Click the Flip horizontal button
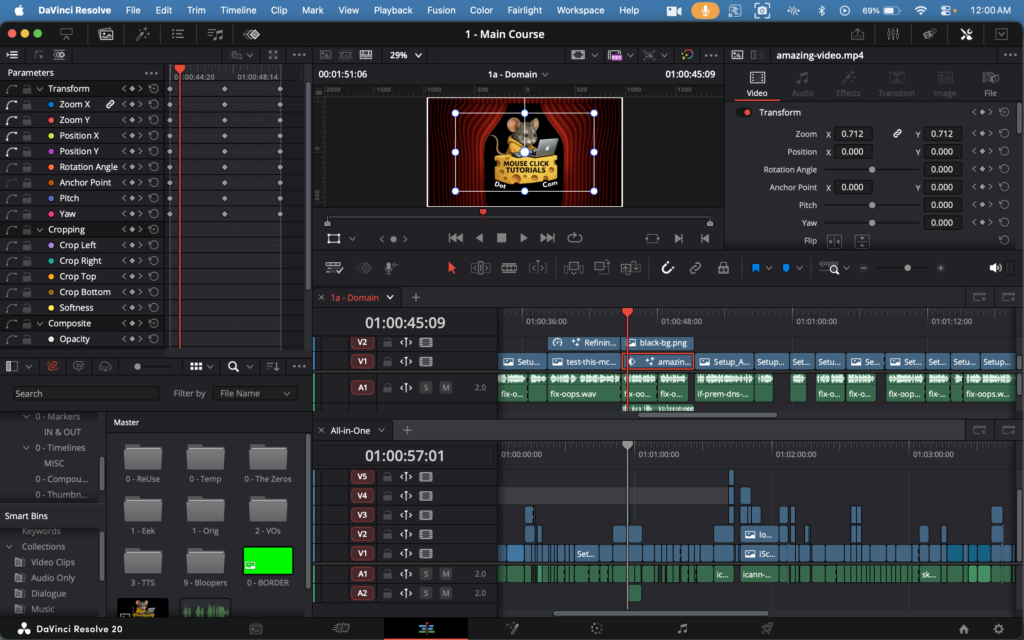Viewport: 1024px width, 640px height. click(x=834, y=241)
